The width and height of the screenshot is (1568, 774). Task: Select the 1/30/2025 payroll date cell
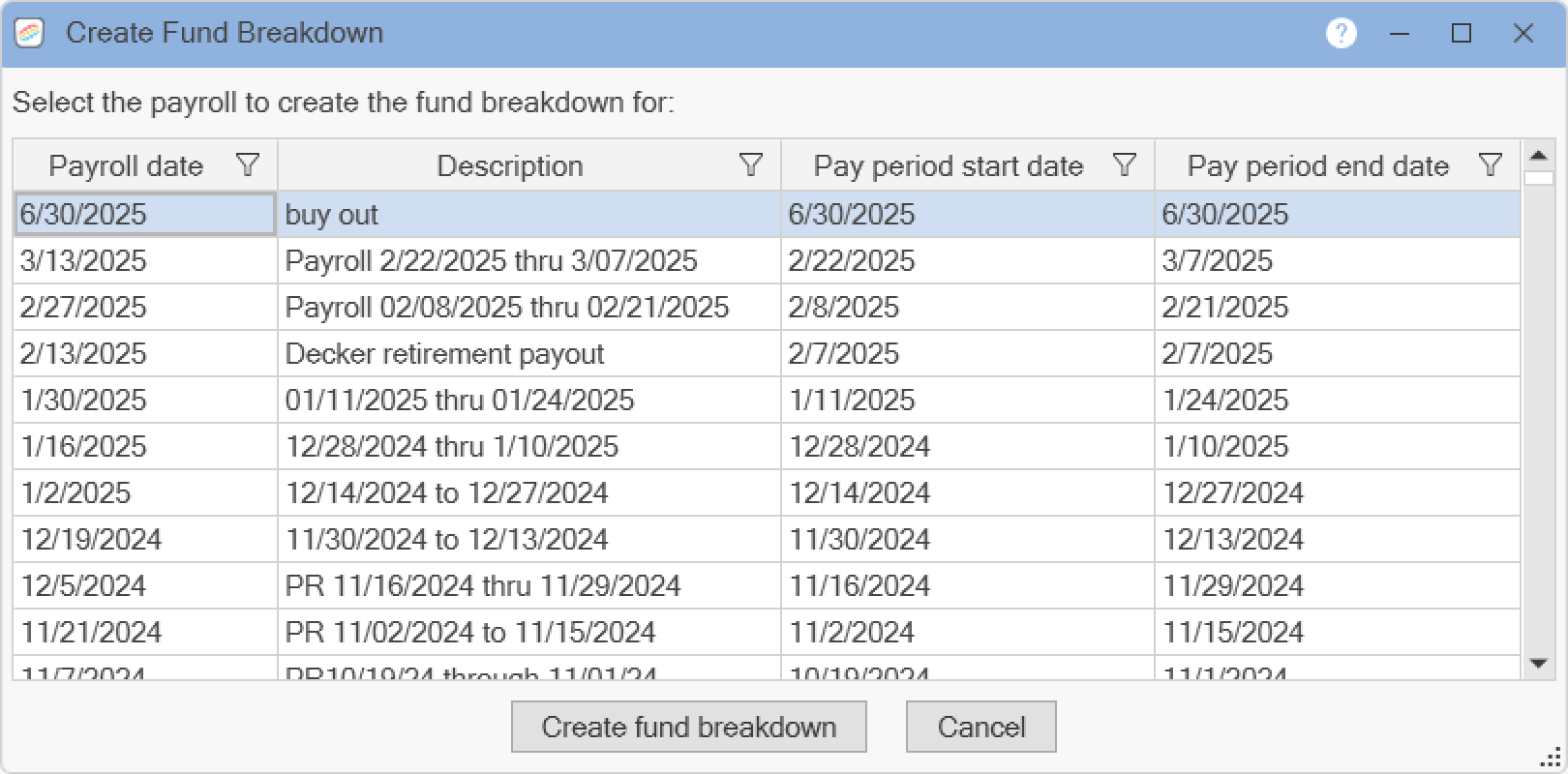pos(83,401)
